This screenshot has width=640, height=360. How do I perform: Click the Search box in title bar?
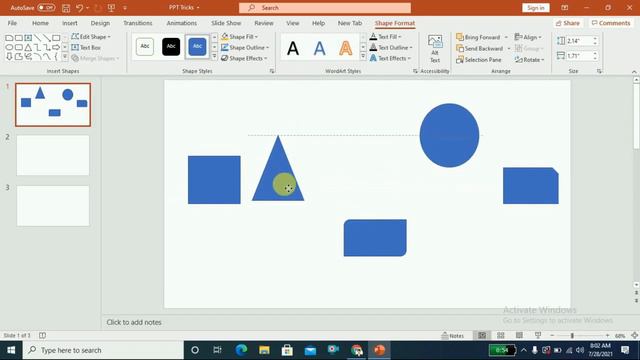(x=325, y=8)
